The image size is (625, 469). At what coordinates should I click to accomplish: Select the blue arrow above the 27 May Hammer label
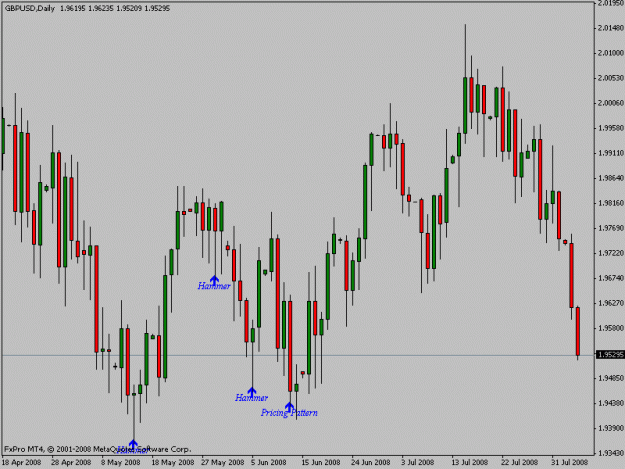[x=214, y=280]
